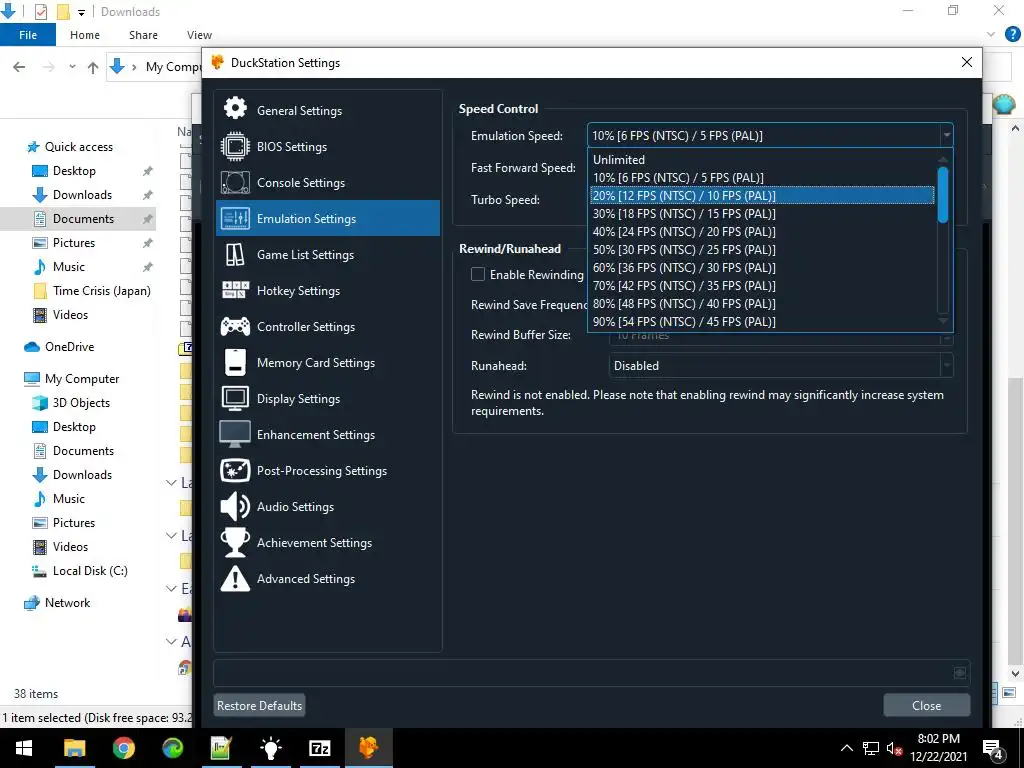Choose 50% [30 FPS (NTSC)] speed option

[763, 249]
